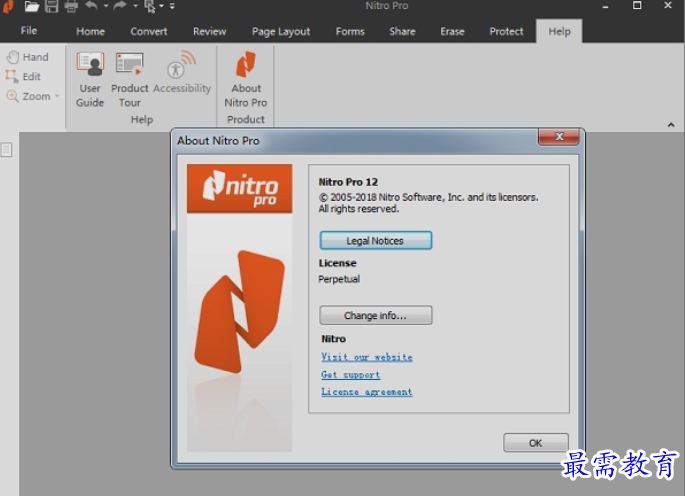Click the Legal Notices button
Viewport: 685px width, 496px height.
376,240
